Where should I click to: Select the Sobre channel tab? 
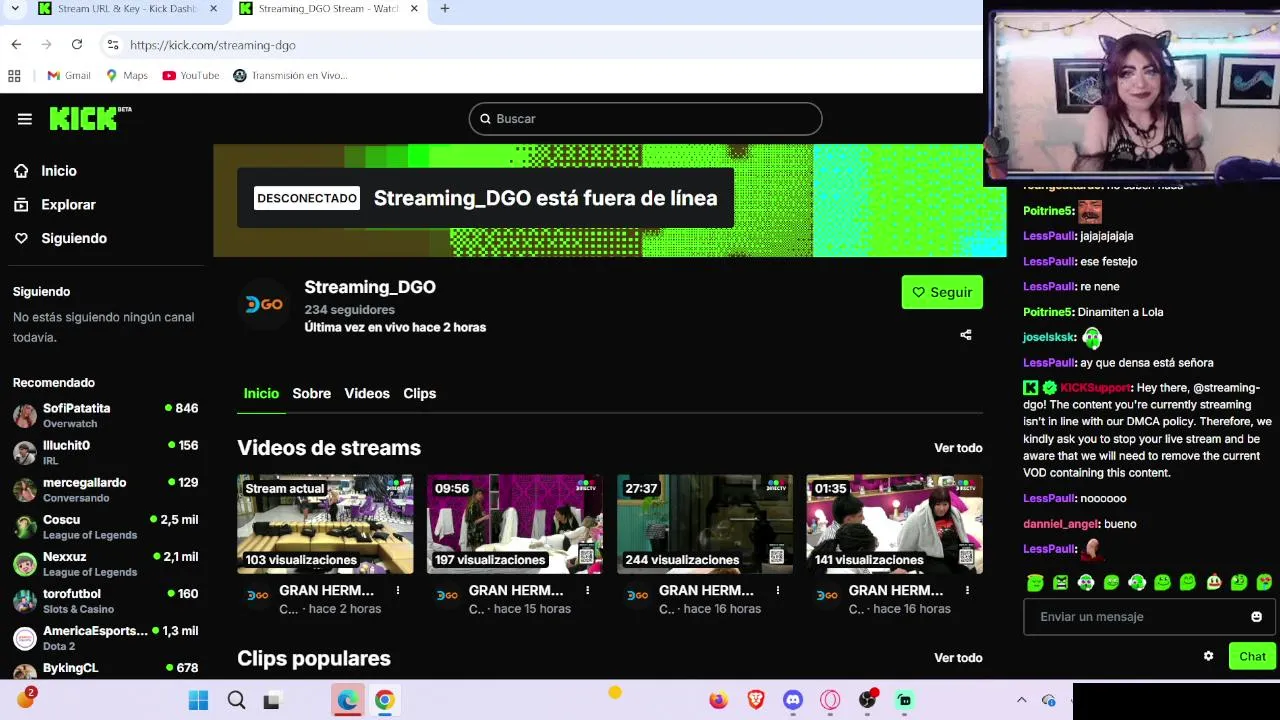tap(311, 394)
